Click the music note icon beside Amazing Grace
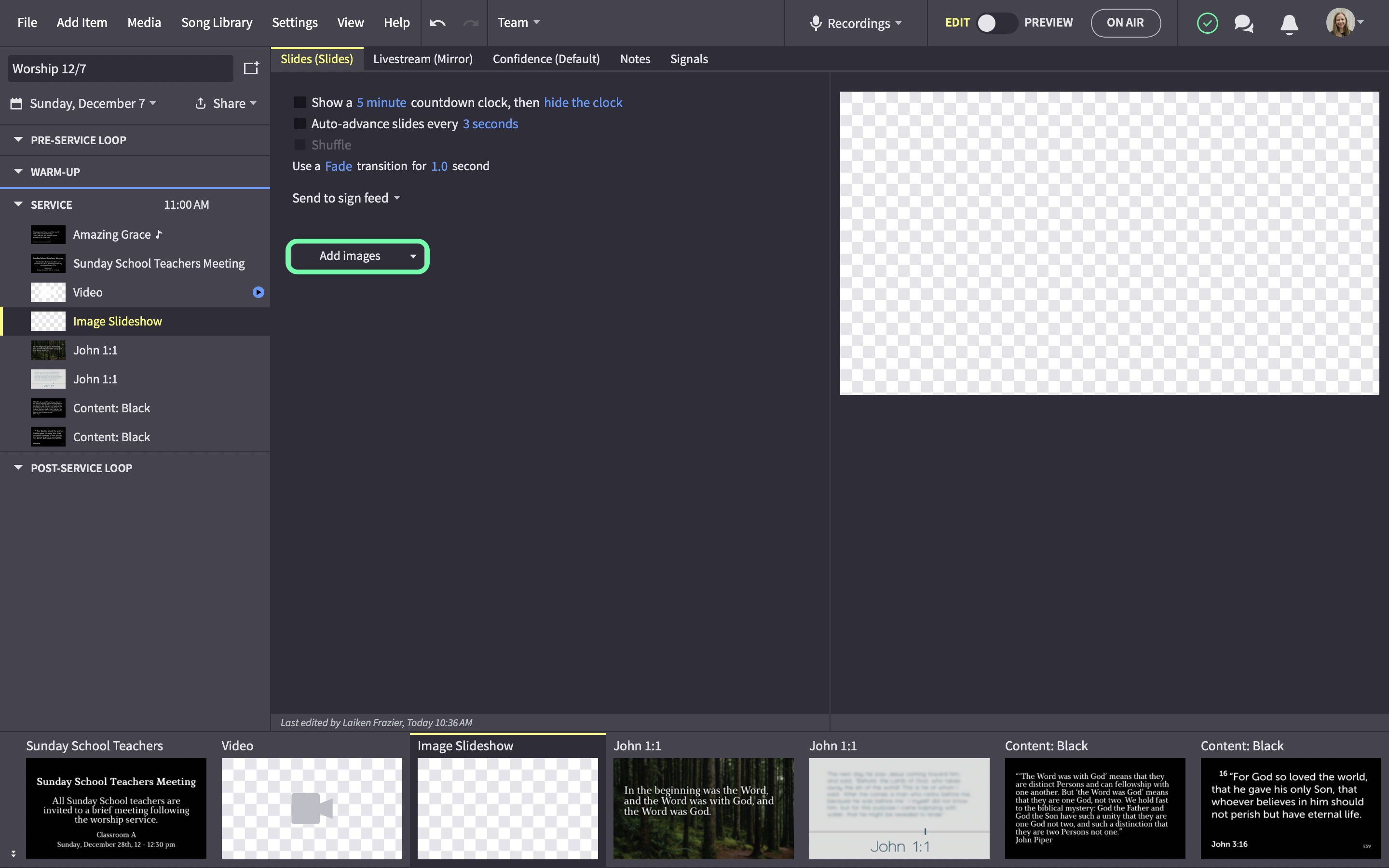Viewport: 1389px width, 868px height. pos(159,234)
